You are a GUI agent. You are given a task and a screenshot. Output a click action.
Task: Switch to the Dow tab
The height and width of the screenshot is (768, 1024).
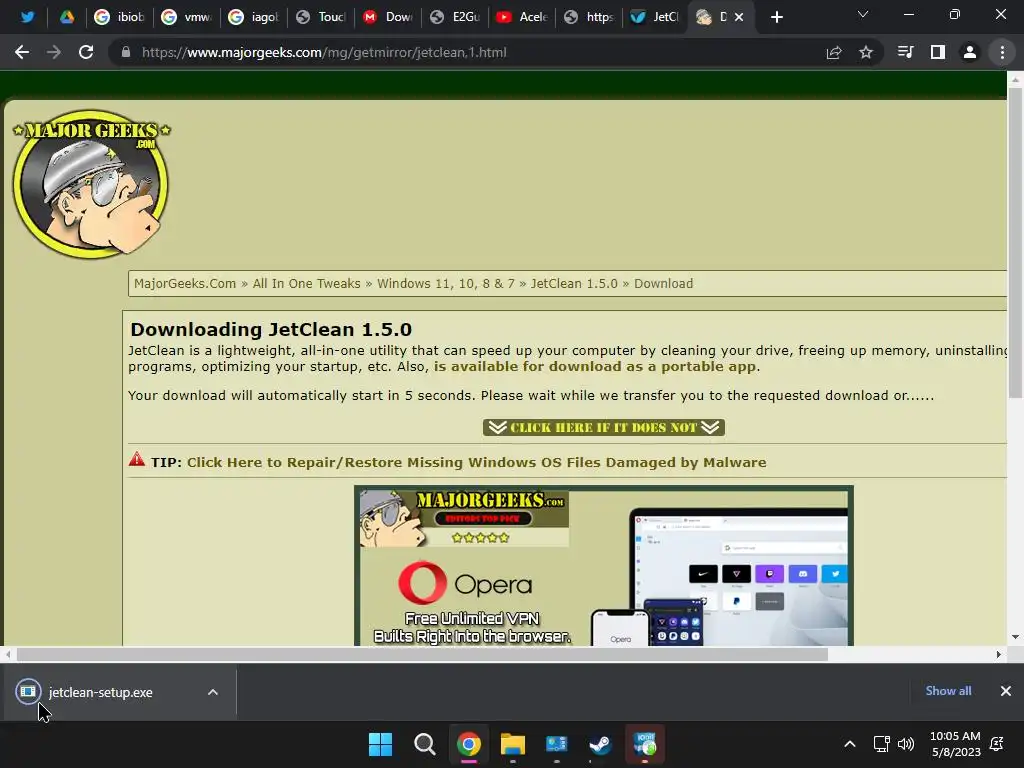pyautogui.click(x=389, y=17)
